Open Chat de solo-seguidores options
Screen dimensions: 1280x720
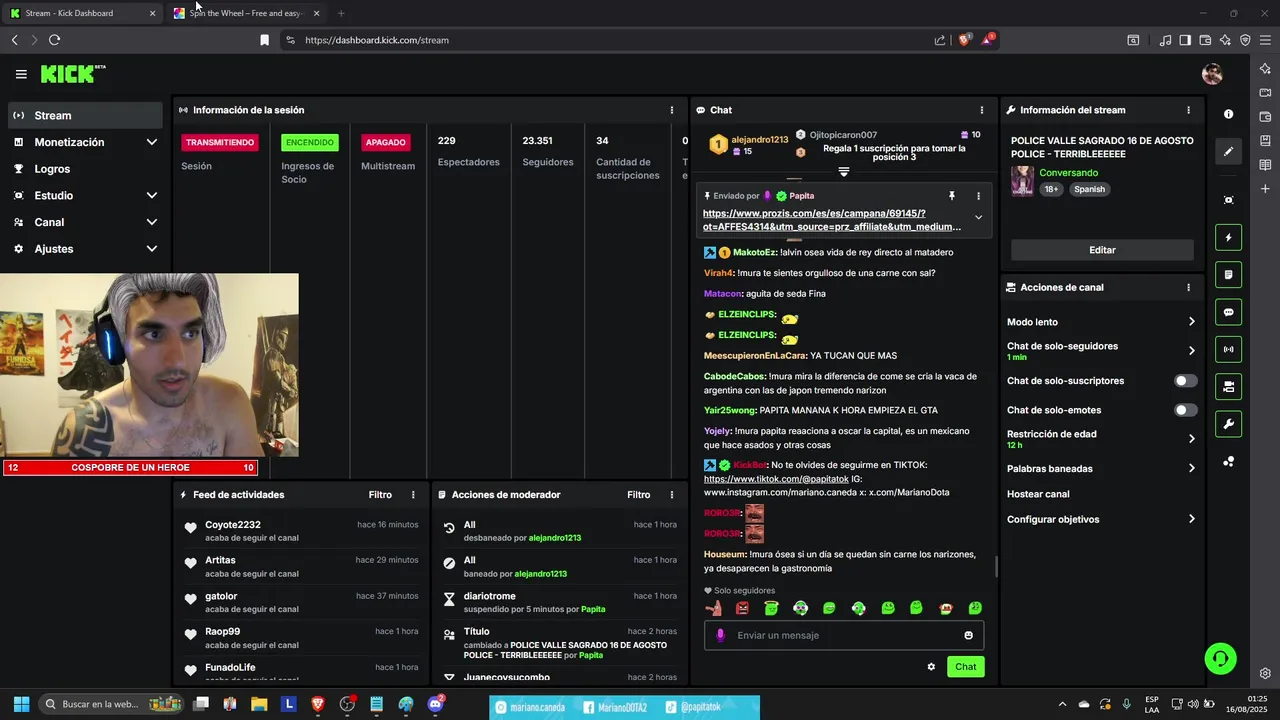point(1101,351)
